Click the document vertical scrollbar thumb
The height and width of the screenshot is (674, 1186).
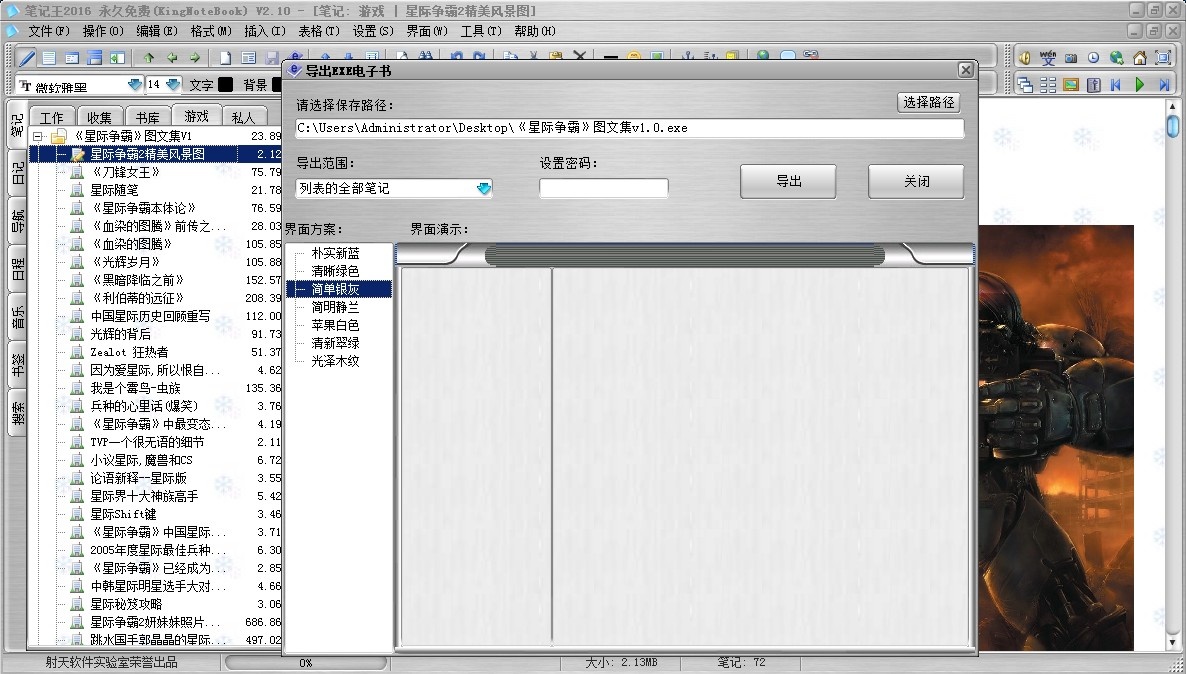pyautogui.click(x=1173, y=126)
